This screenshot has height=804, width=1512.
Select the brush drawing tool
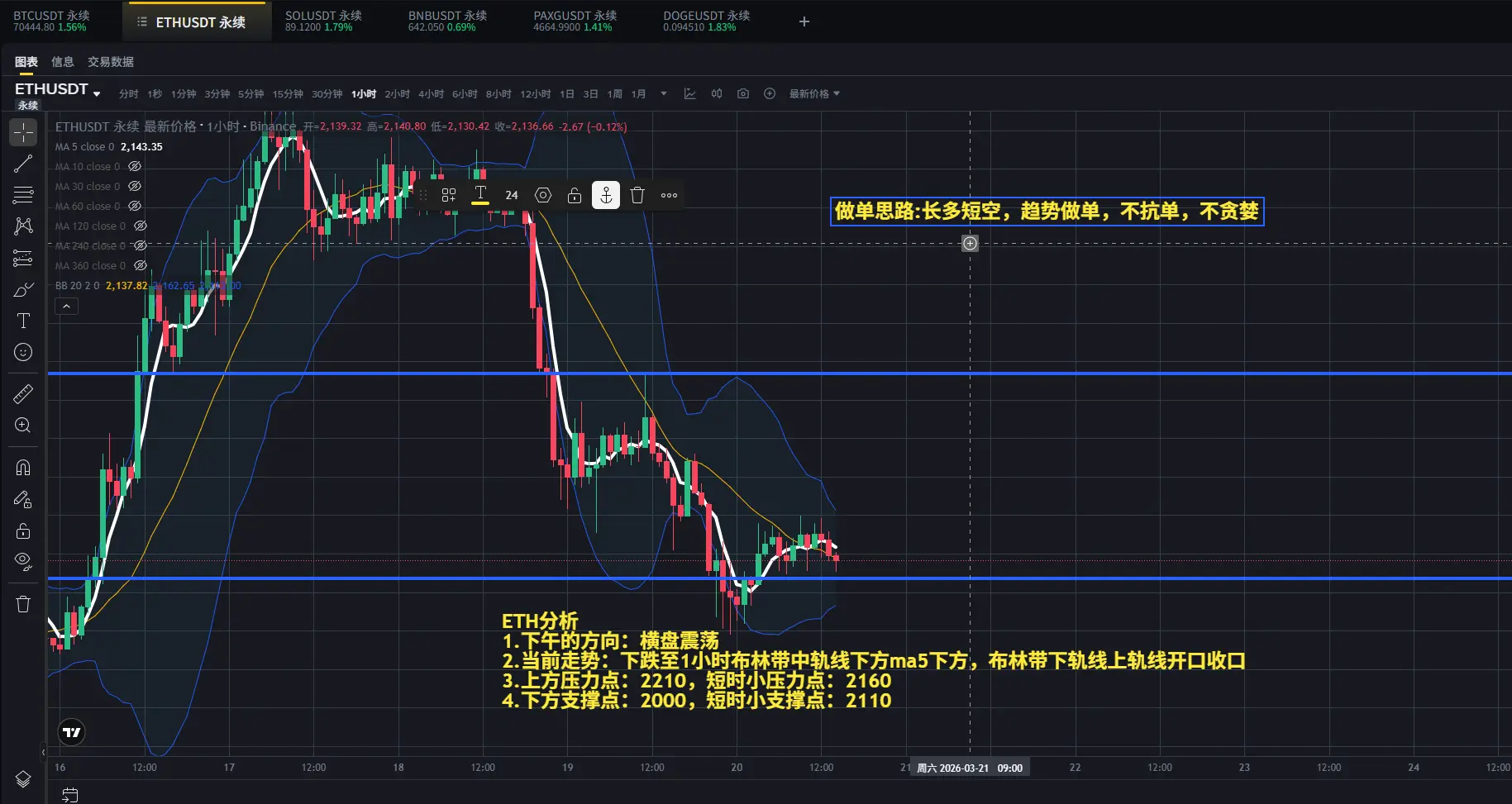click(x=23, y=290)
